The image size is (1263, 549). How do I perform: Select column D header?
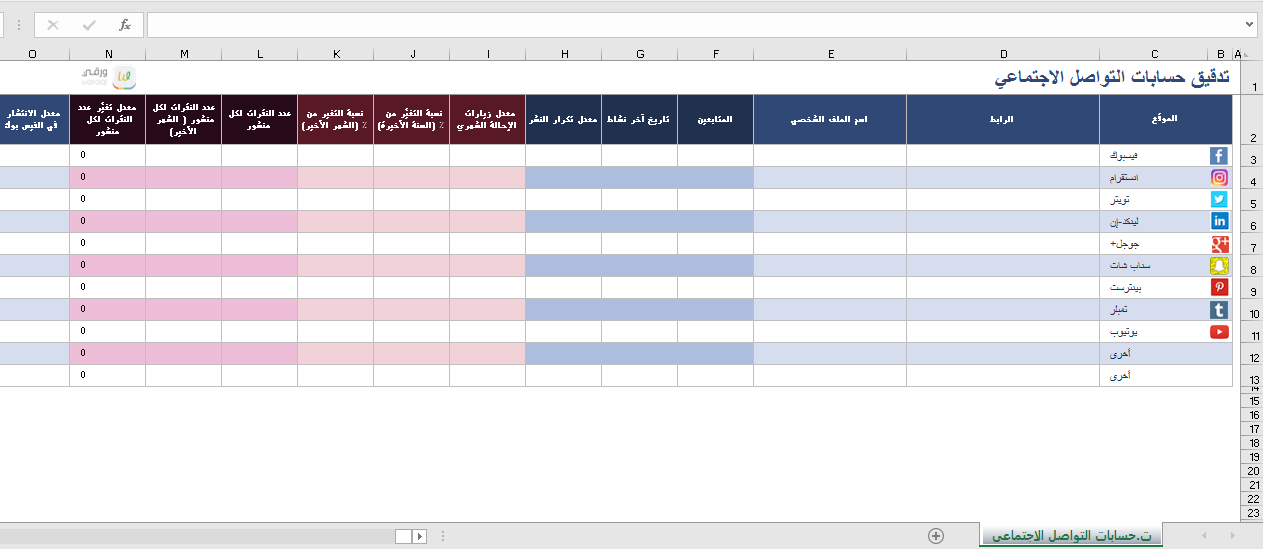point(1003,54)
